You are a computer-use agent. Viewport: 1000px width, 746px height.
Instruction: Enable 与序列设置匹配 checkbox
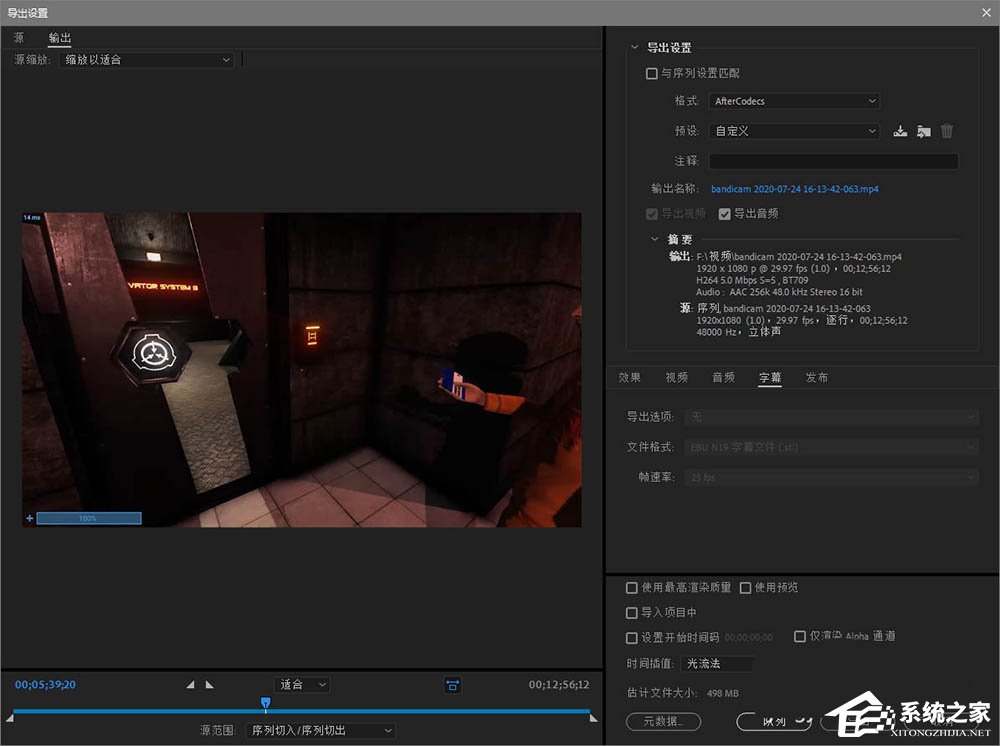point(652,74)
